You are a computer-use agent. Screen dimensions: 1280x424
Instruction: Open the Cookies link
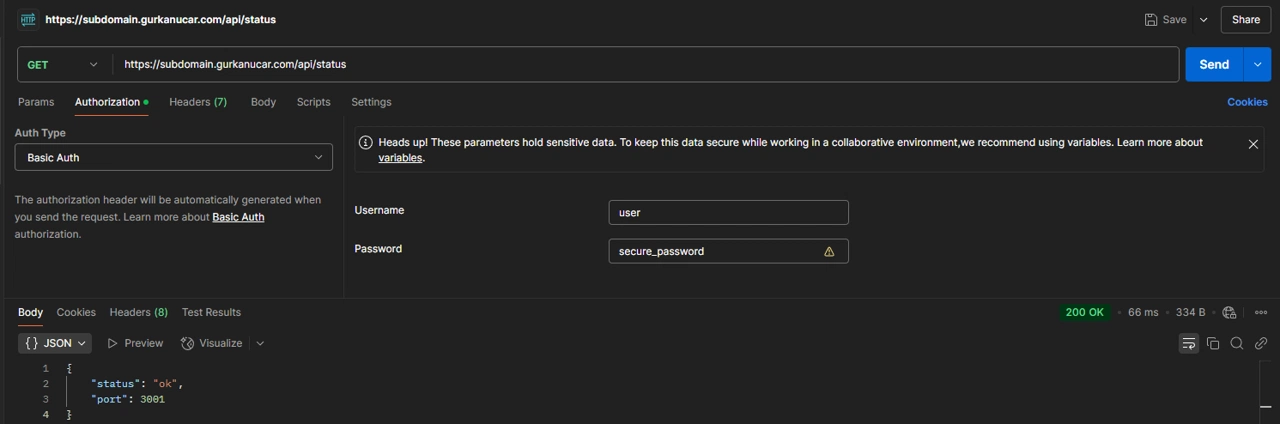pos(1247,102)
